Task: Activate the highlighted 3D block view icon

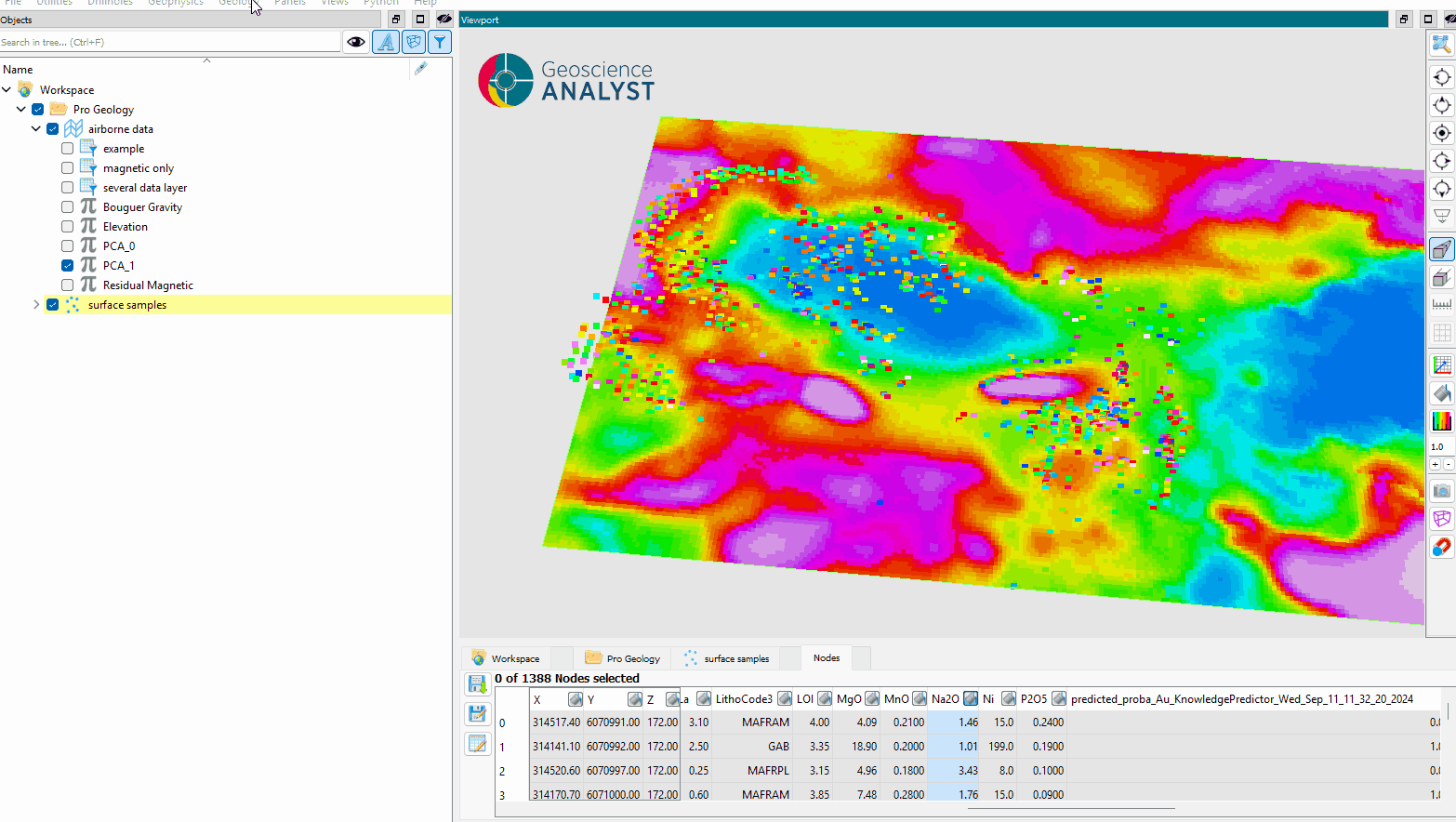Action: [x=1441, y=249]
